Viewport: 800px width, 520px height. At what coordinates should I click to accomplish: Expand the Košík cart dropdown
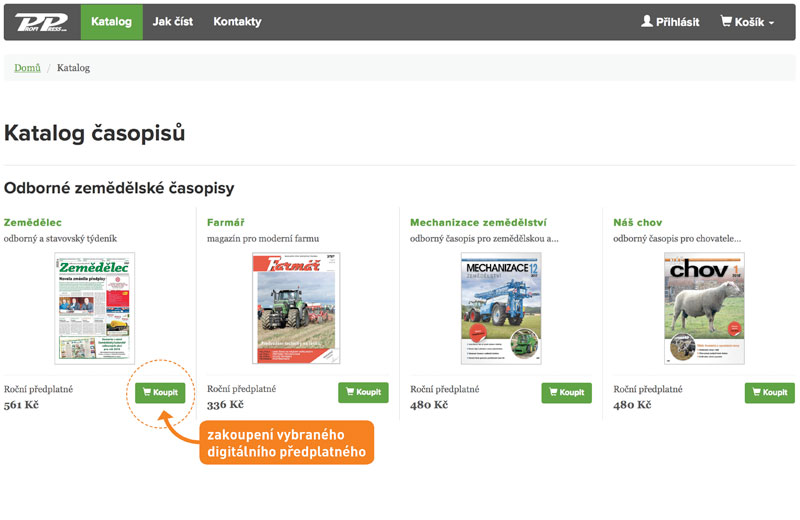748,21
